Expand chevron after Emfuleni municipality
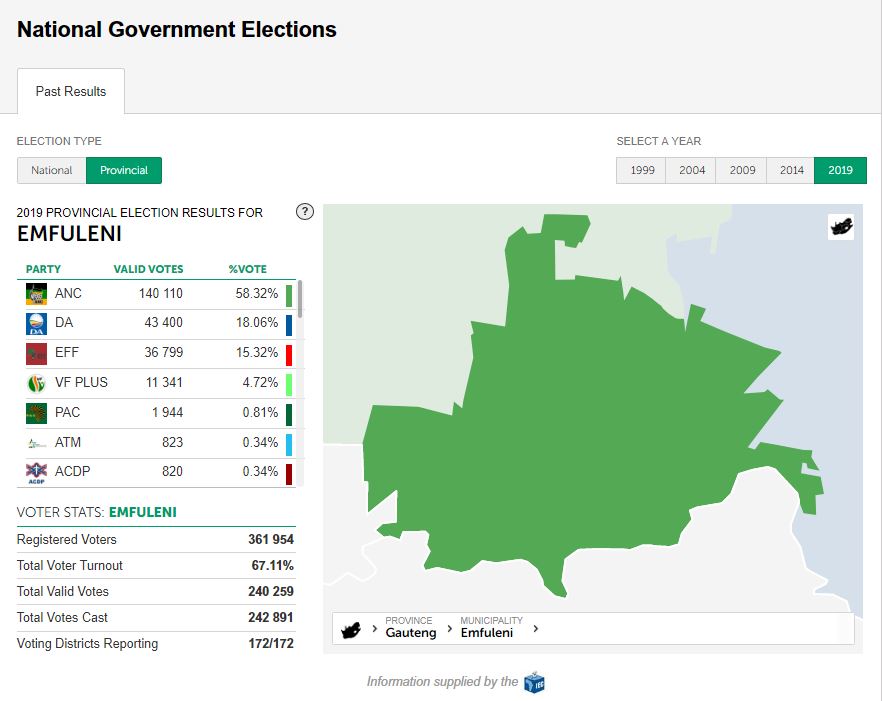882x701 pixels. [x=536, y=629]
